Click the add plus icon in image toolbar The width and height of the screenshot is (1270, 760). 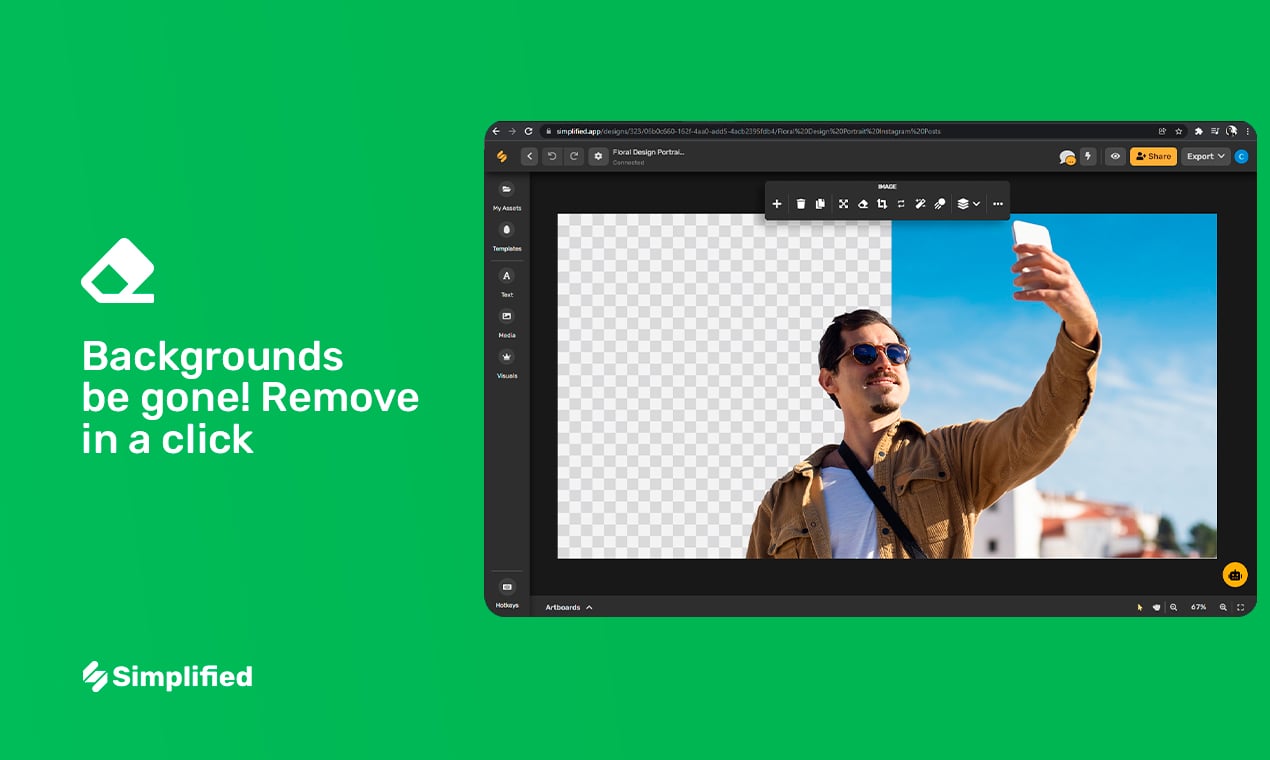point(777,204)
